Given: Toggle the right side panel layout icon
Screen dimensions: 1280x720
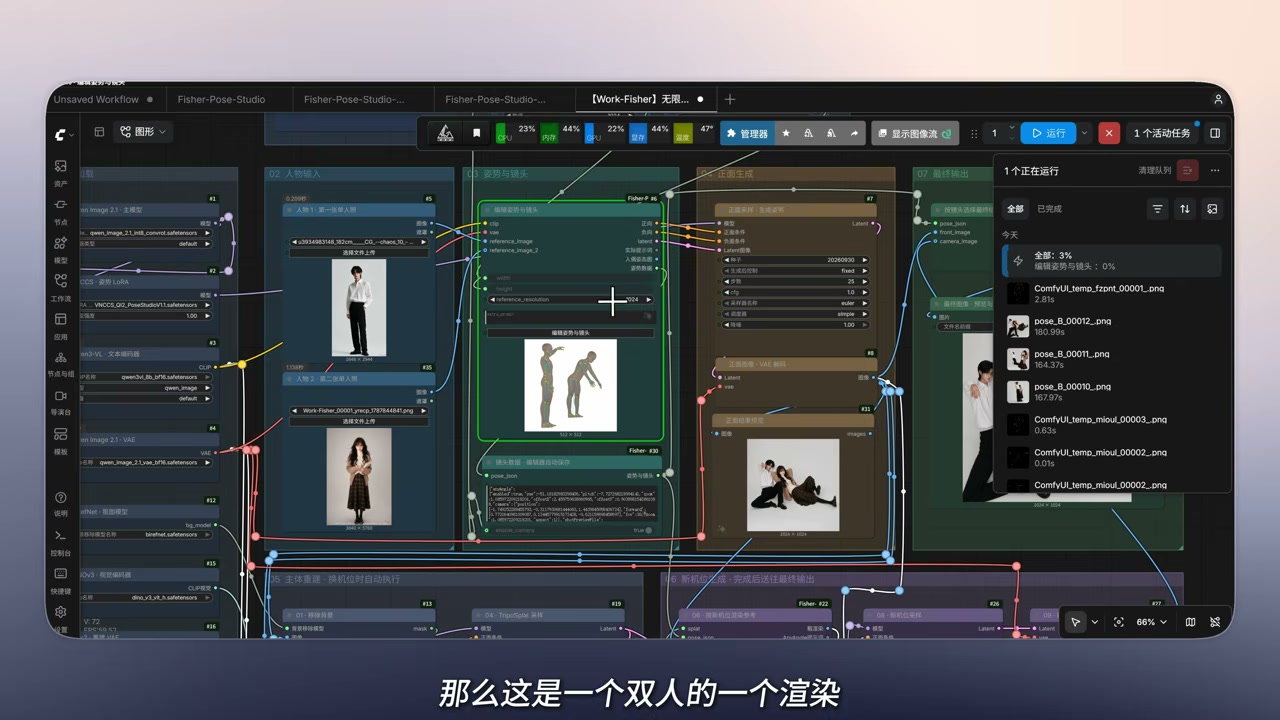Looking at the screenshot, I should (x=1215, y=133).
